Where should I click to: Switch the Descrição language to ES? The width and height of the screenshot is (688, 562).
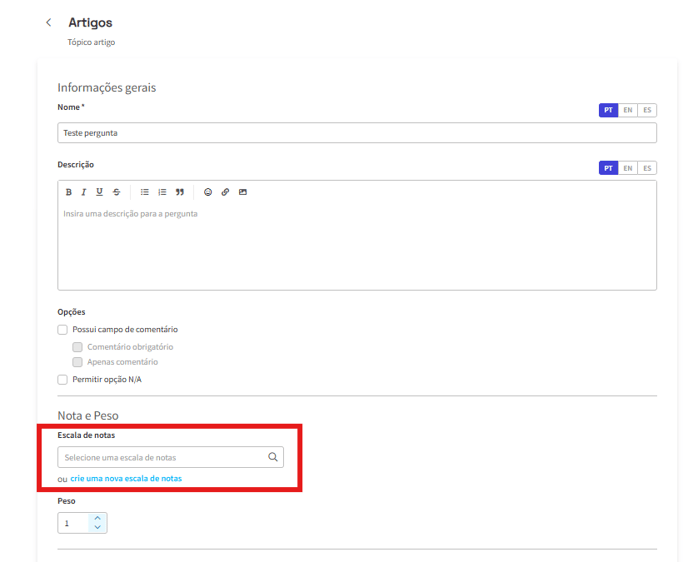pos(647,168)
